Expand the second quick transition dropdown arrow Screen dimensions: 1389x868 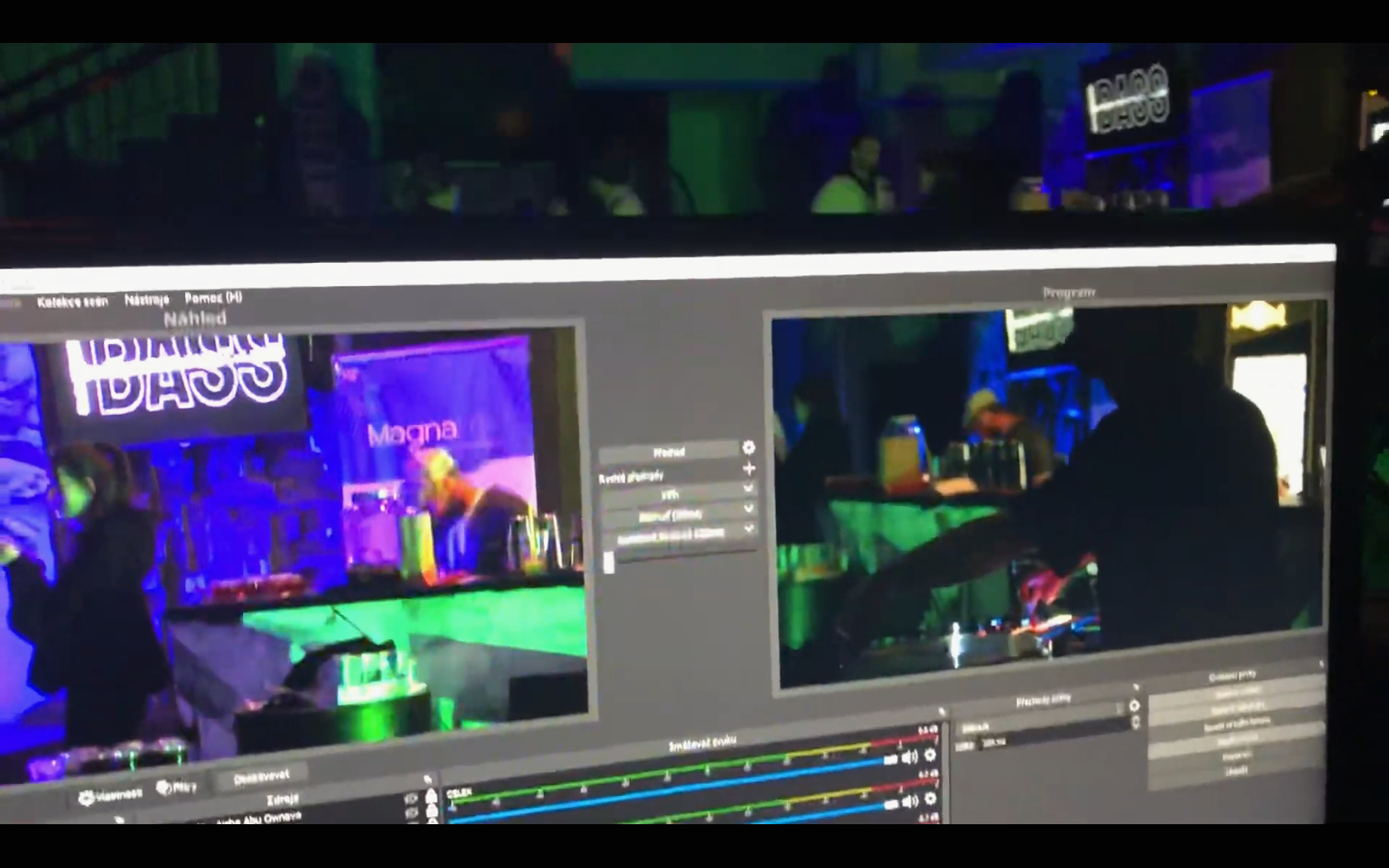point(749,508)
